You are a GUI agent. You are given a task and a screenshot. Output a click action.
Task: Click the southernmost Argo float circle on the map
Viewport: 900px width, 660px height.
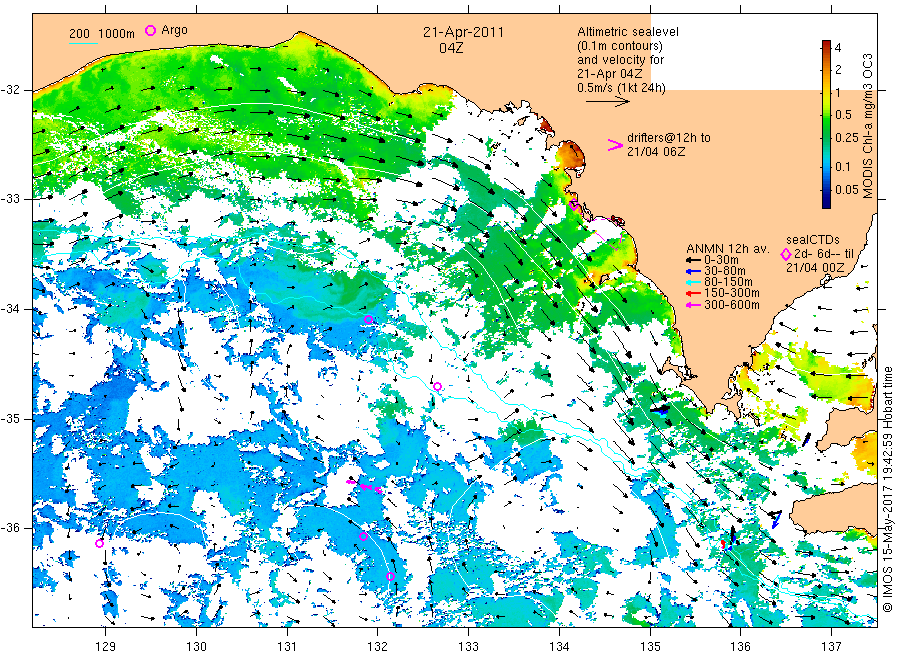(x=390, y=577)
